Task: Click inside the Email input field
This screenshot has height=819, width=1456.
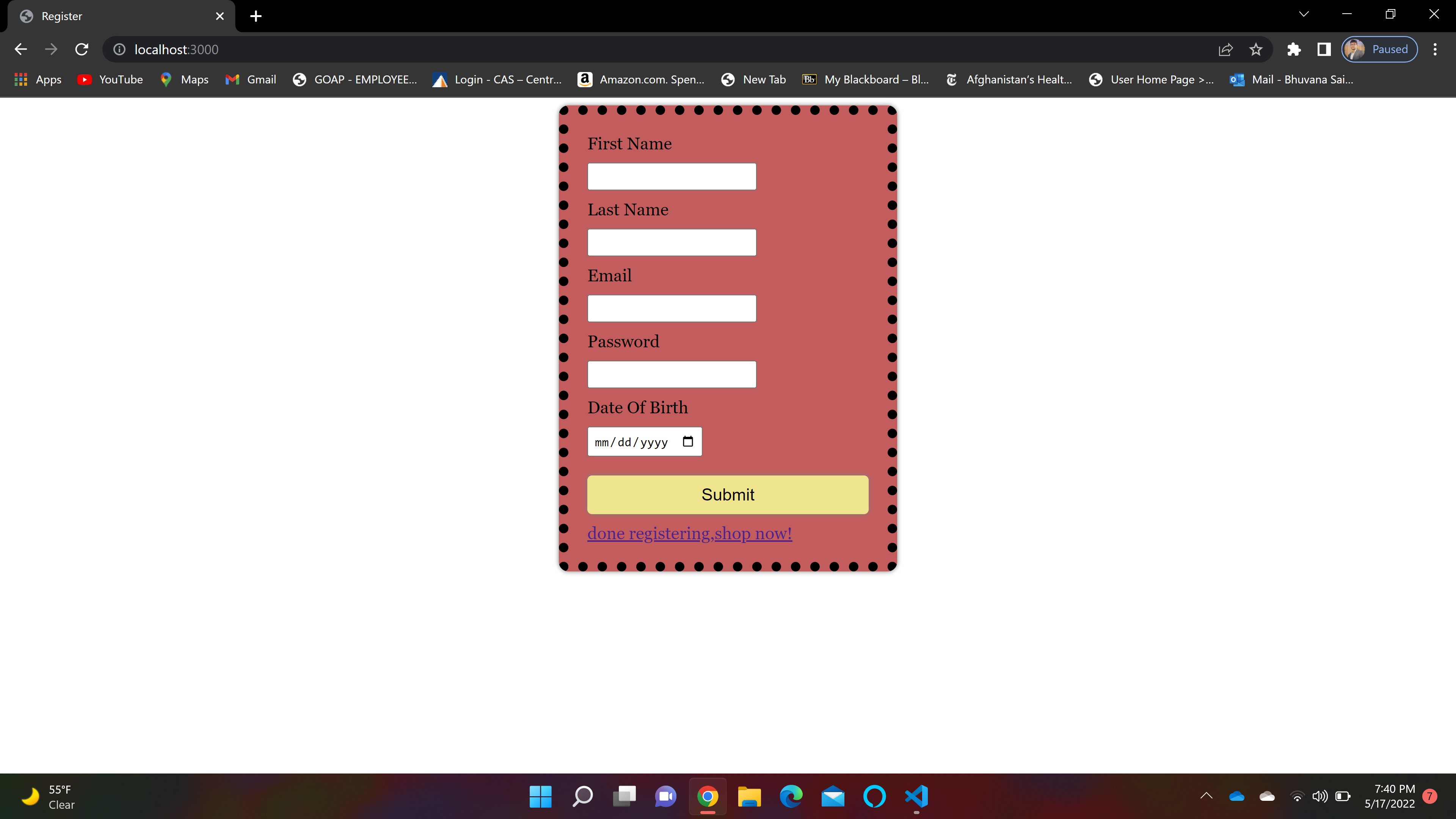Action: click(672, 308)
